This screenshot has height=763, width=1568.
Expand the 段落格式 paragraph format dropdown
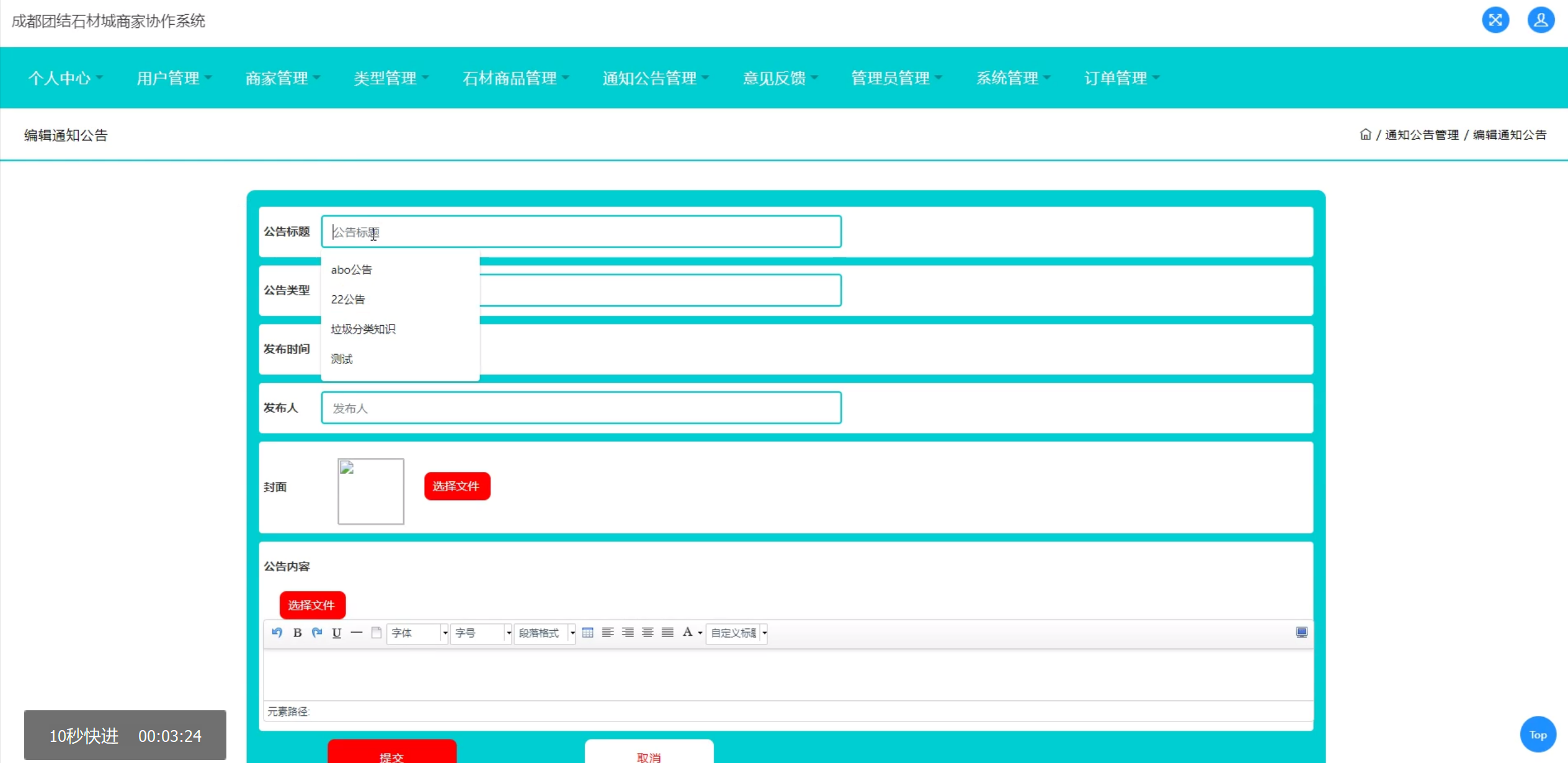tap(545, 633)
